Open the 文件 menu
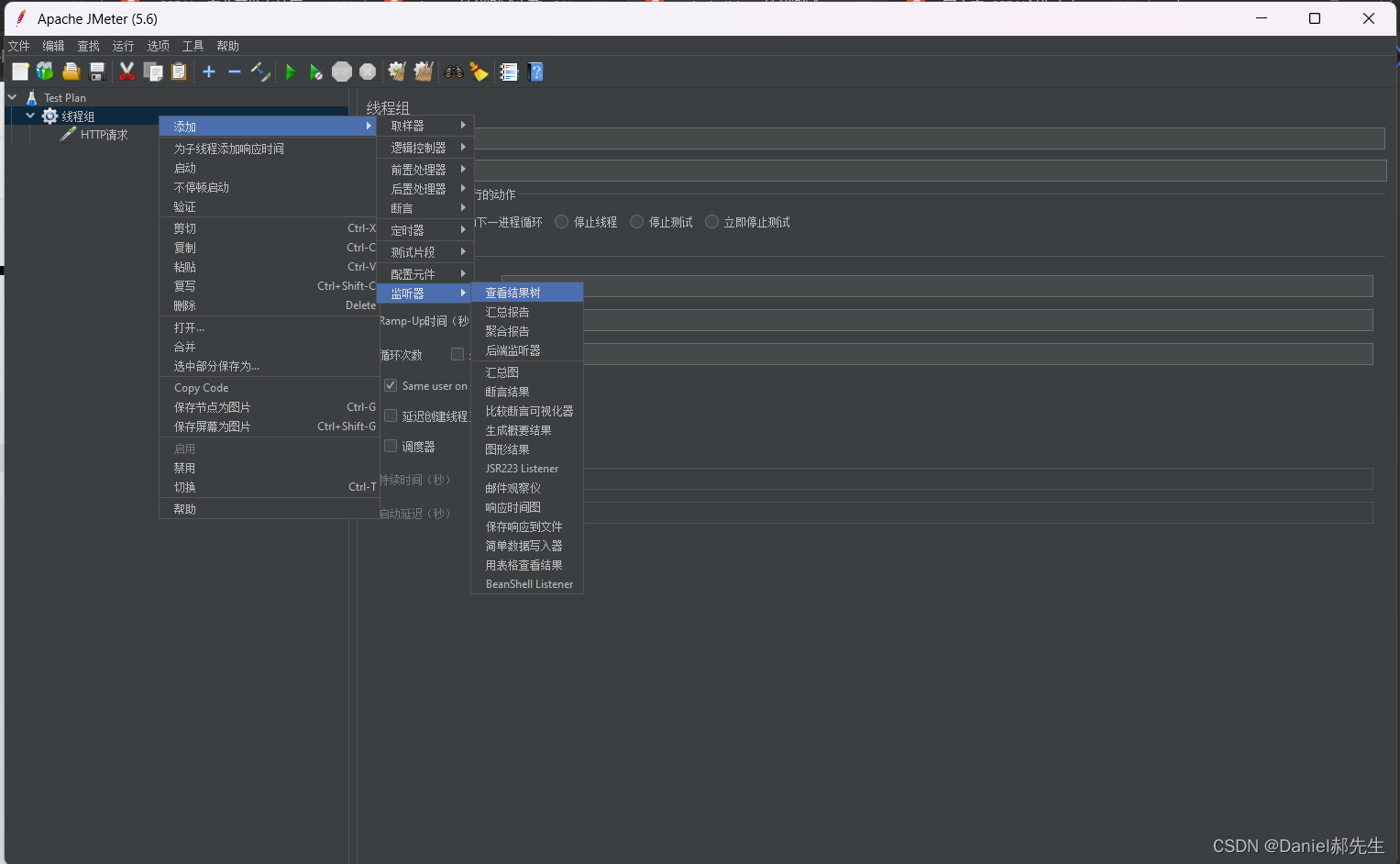 (18, 46)
